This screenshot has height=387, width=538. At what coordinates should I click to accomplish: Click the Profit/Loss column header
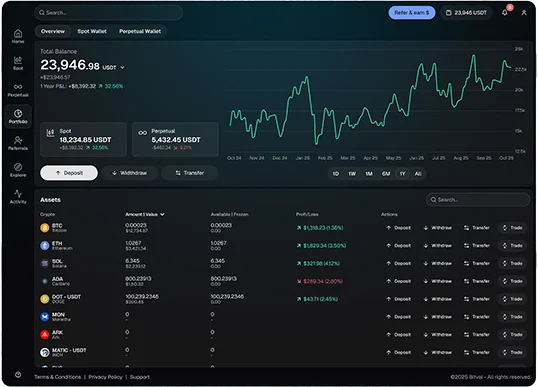(x=307, y=214)
